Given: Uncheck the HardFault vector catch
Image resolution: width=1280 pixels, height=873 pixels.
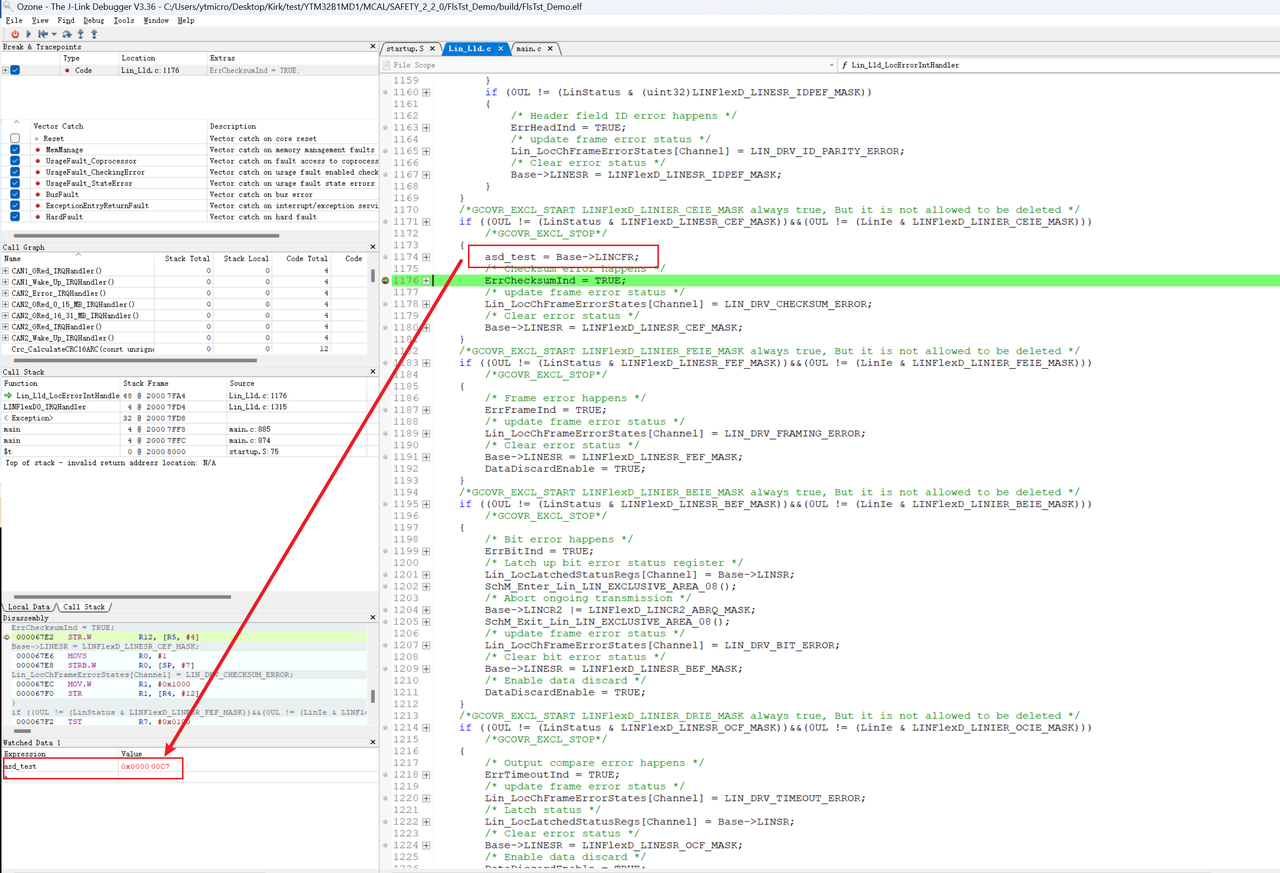Looking at the screenshot, I should [x=15, y=217].
